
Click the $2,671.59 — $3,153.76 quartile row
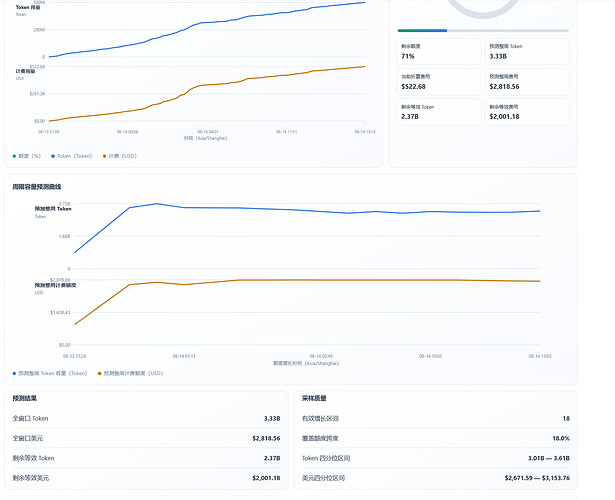pos(436,478)
